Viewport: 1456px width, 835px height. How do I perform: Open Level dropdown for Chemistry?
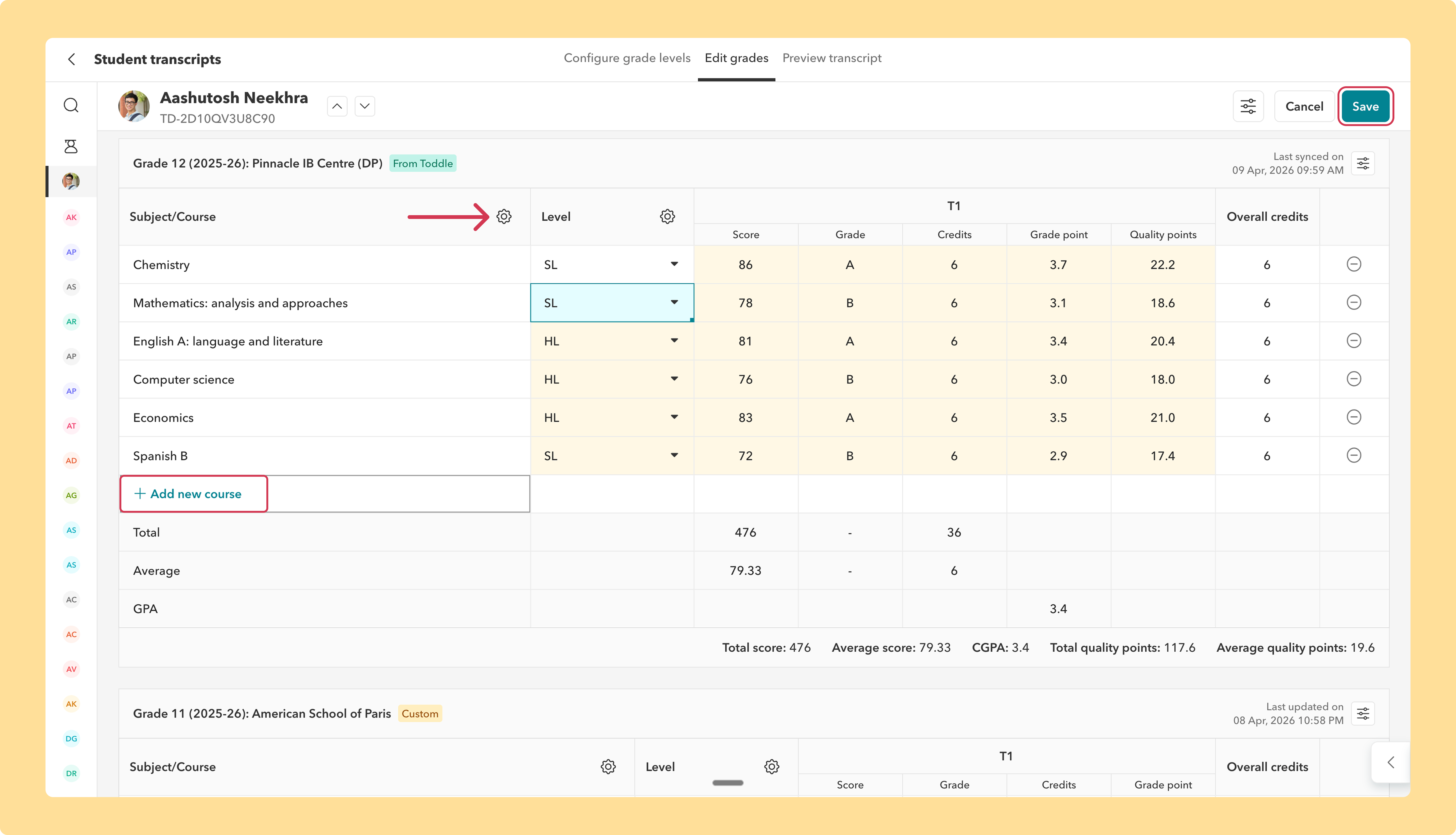612,264
